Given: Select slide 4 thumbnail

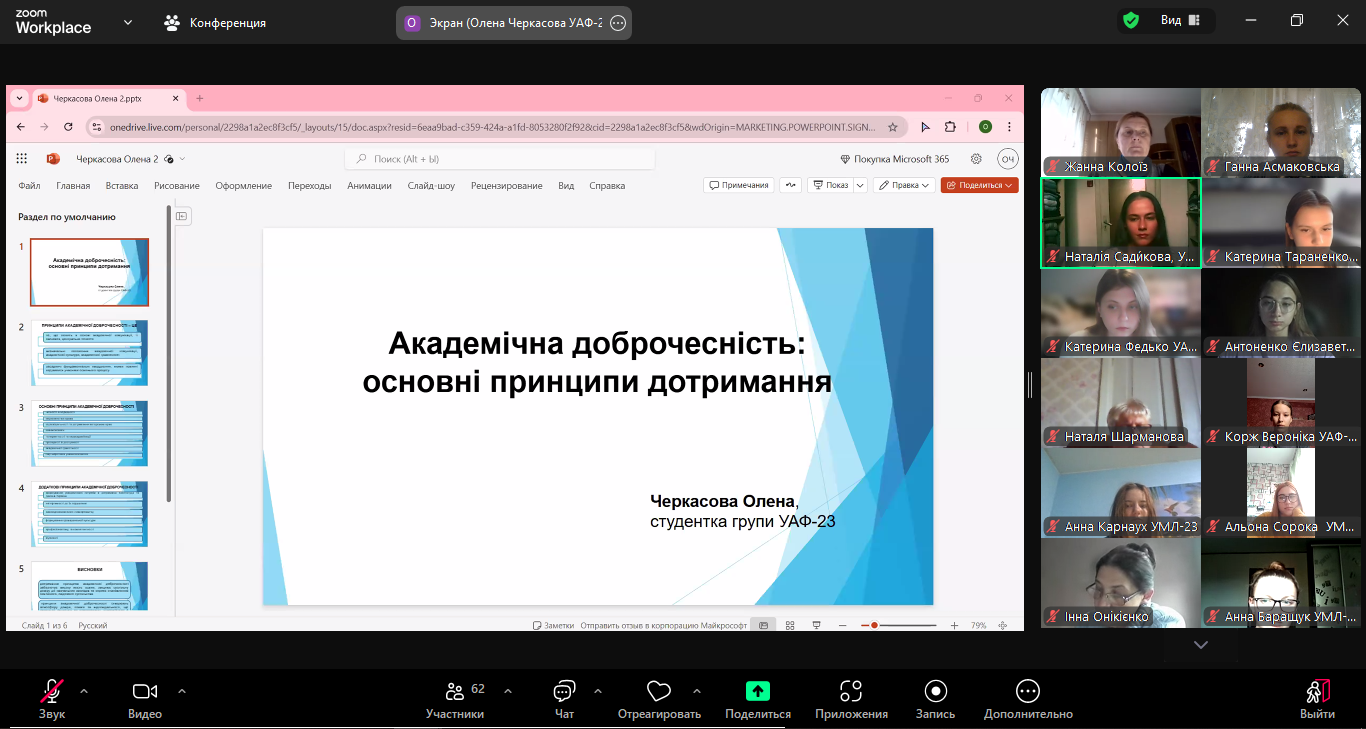Looking at the screenshot, I should click(89, 514).
